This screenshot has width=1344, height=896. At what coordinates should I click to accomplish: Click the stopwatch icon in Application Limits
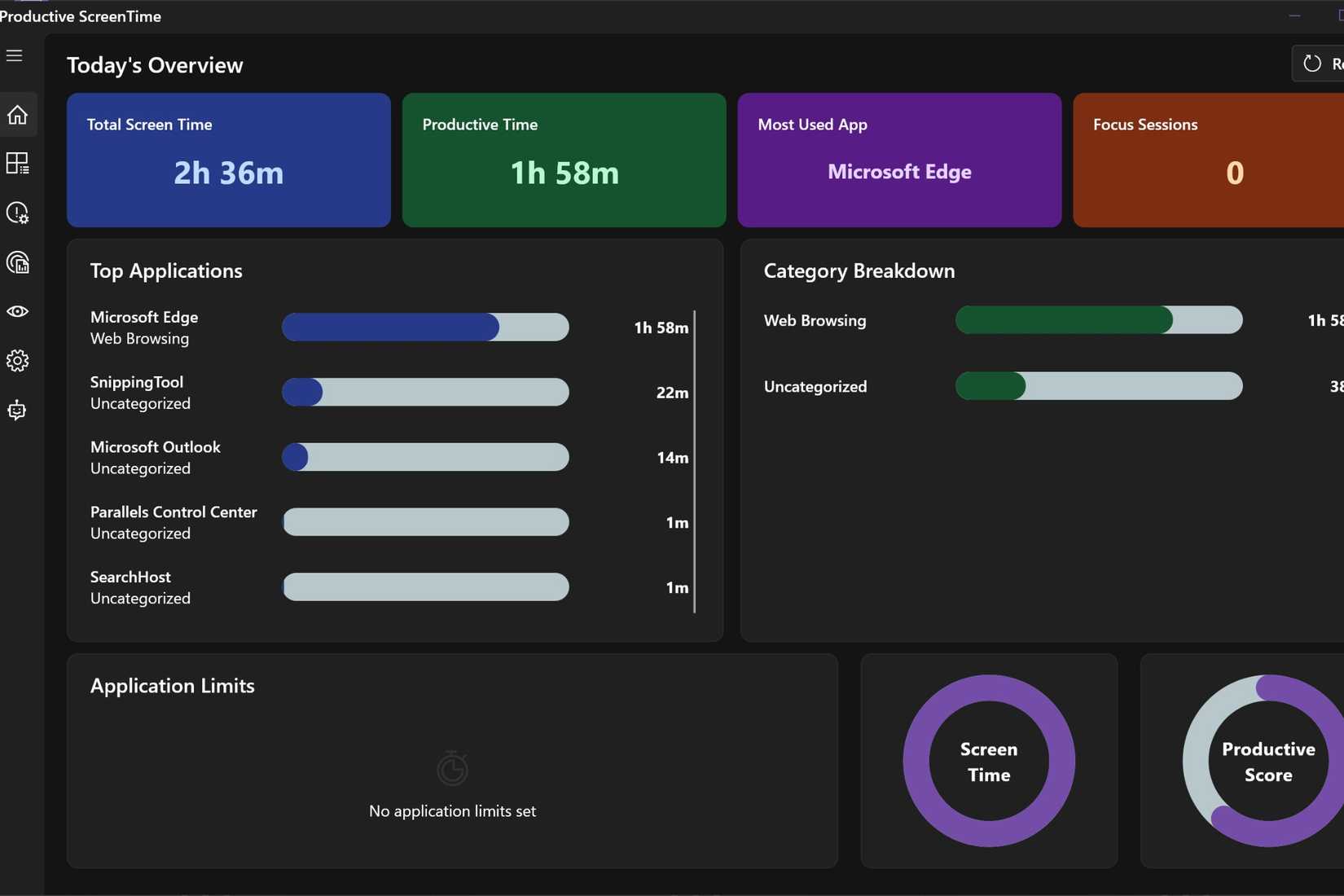(x=452, y=768)
